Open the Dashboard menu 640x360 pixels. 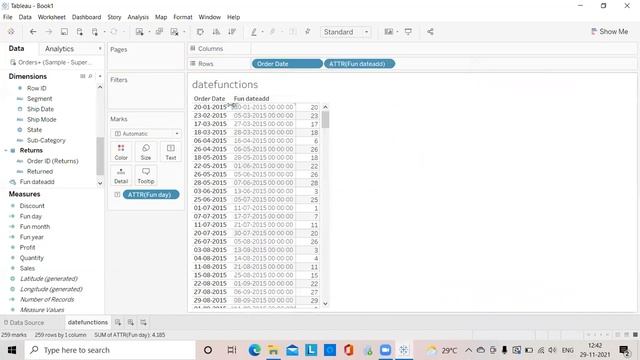point(86,17)
